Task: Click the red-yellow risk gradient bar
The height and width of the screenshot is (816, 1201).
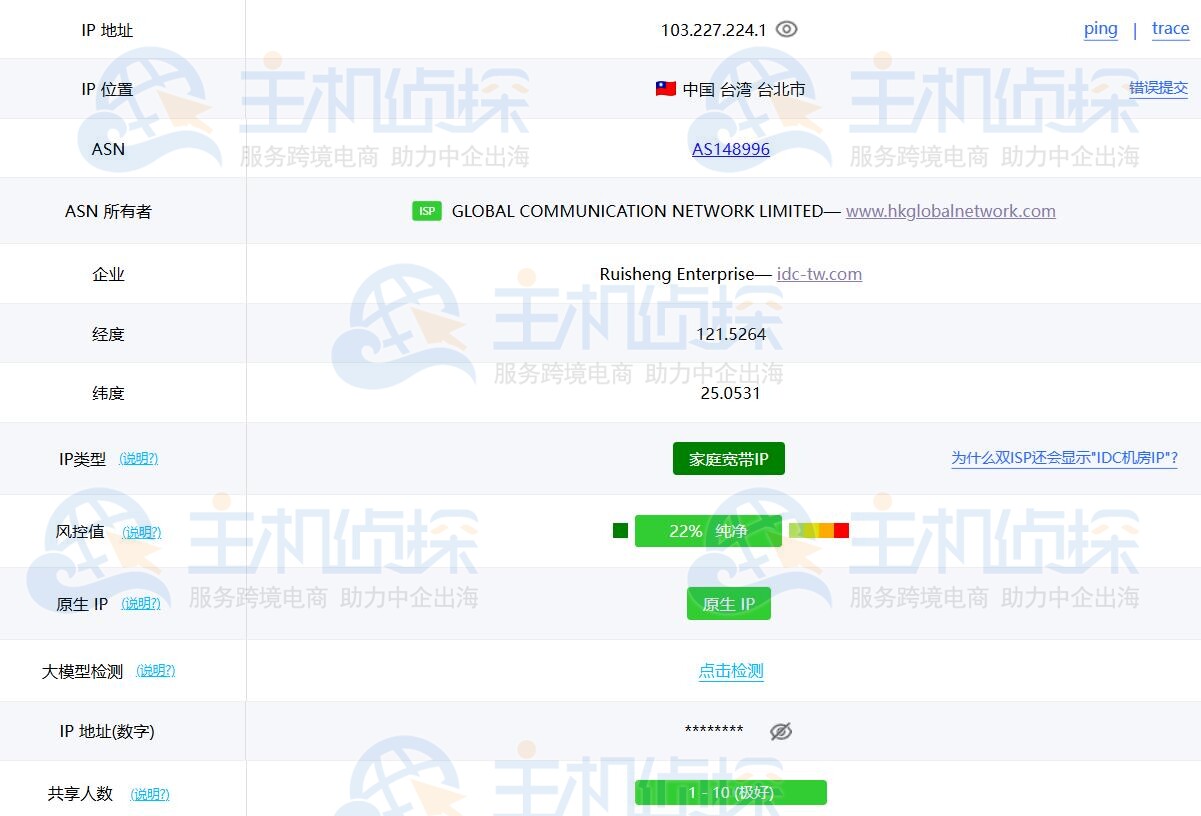Action: click(x=819, y=531)
